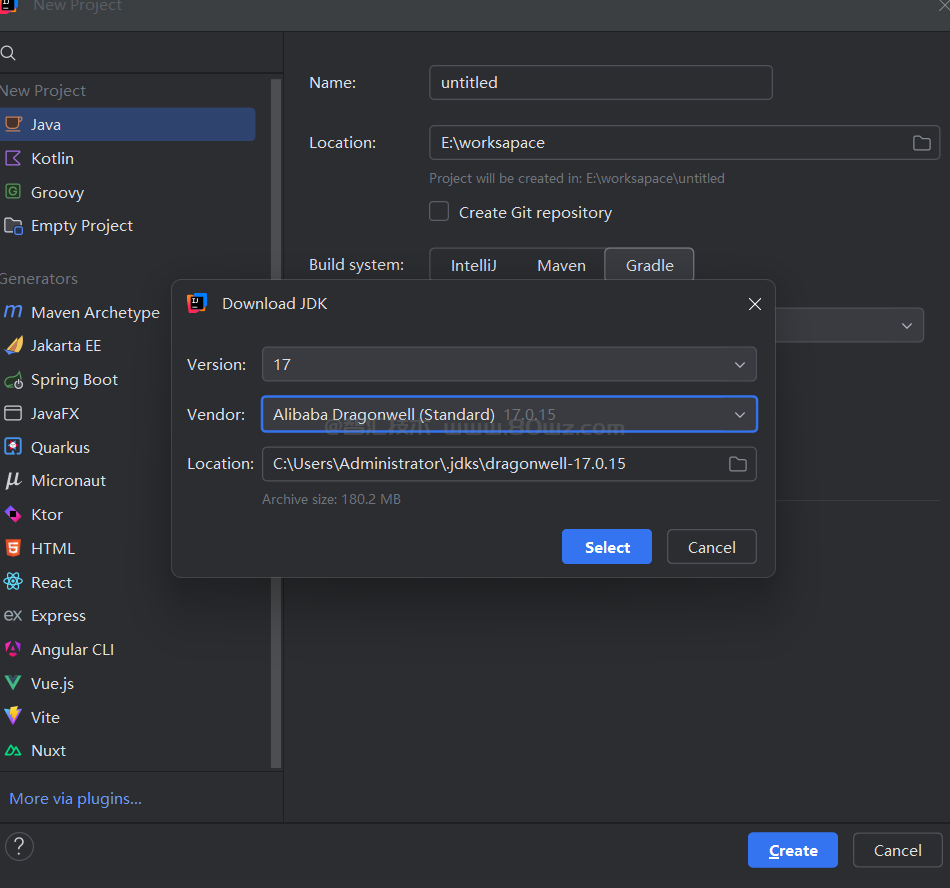This screenshot has height=888, width=950.
Task: Click the HTML5 shield icon
Action: 13,548
